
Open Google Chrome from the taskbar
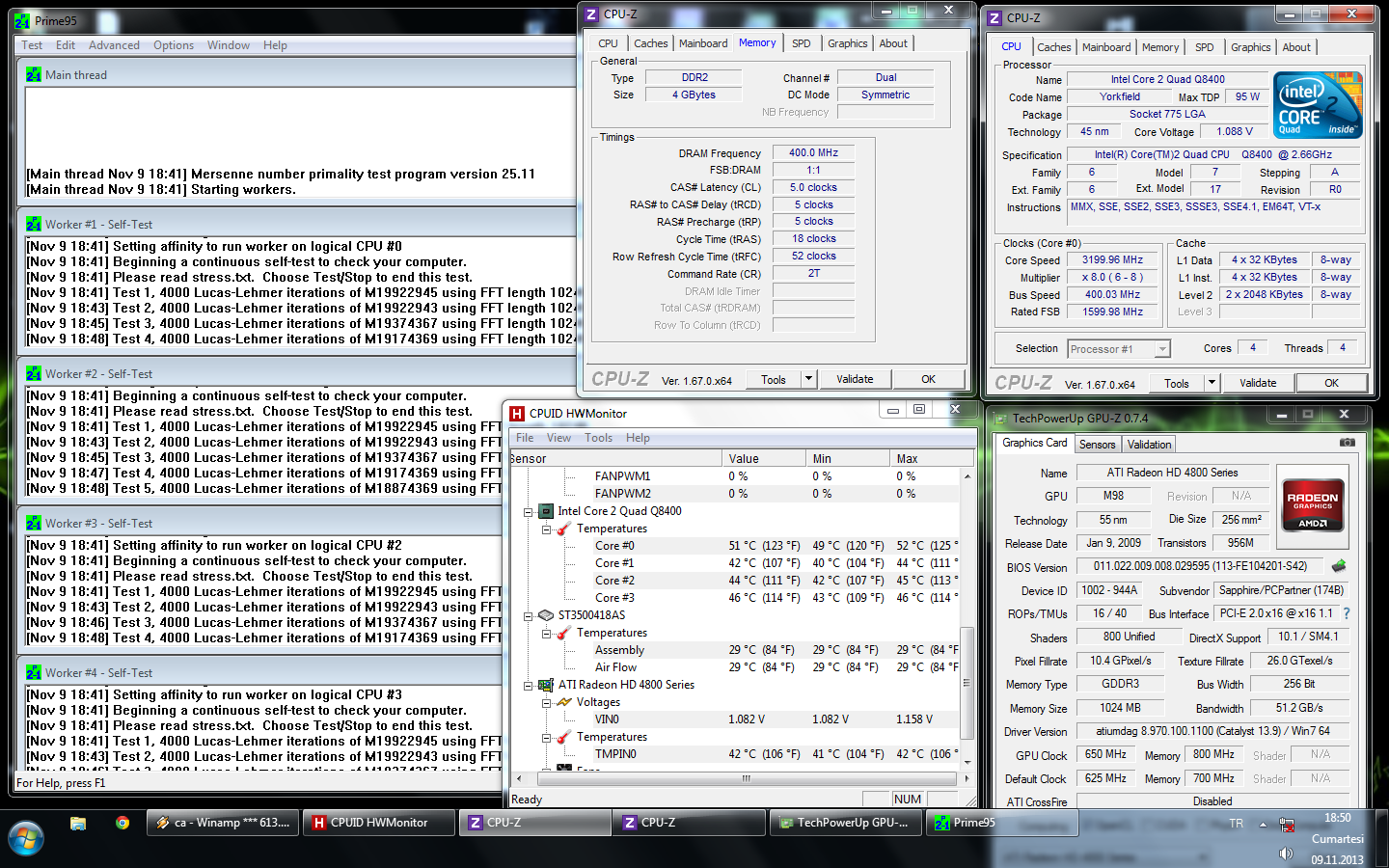click(123, 823)
